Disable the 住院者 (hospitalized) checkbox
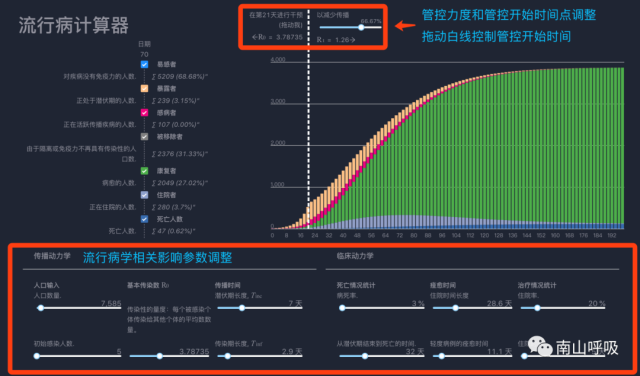The image size is (640, 376). (144, 195)
